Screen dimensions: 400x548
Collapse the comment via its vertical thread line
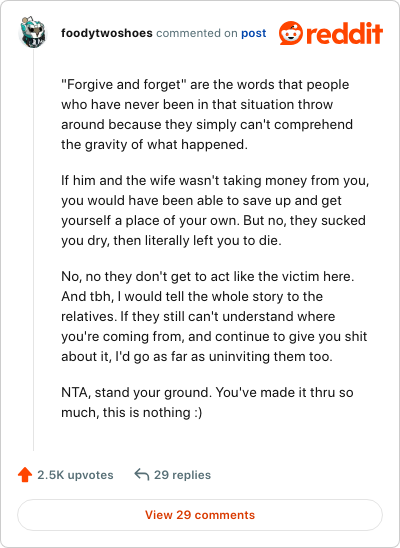(34, 250)
